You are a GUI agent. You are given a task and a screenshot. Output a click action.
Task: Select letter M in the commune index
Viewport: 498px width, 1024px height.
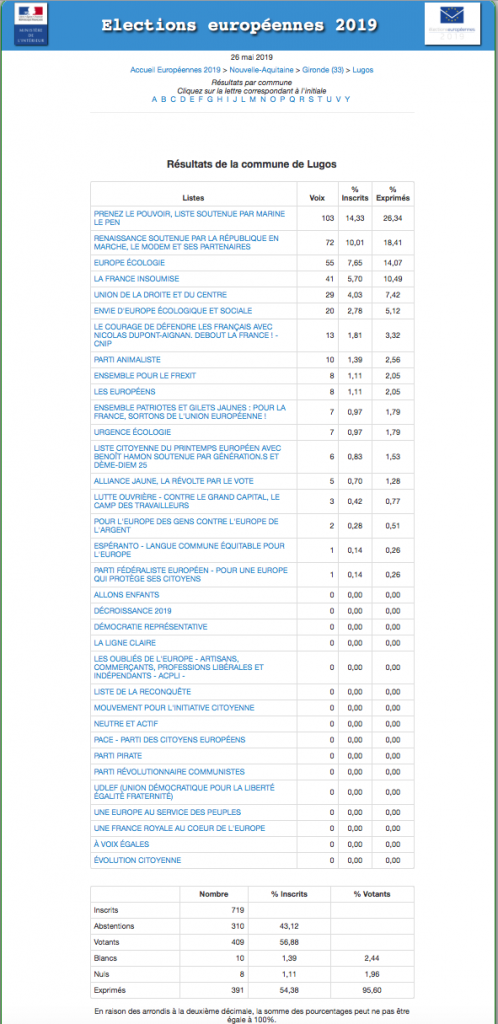coord(253,99)
